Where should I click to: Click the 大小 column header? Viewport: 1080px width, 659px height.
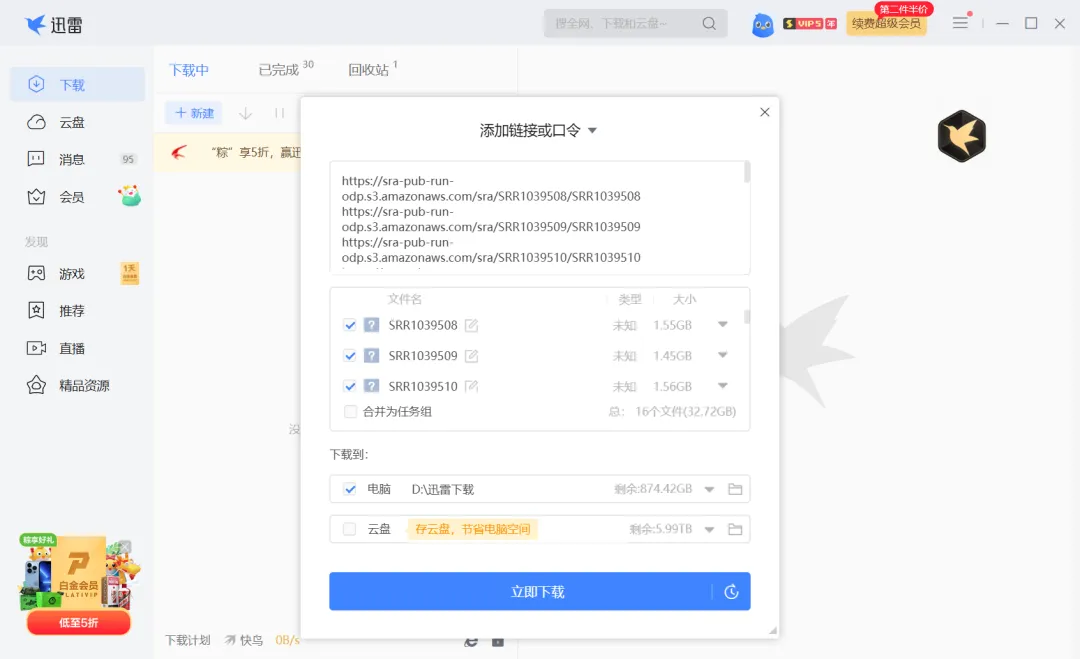[684, 299]
